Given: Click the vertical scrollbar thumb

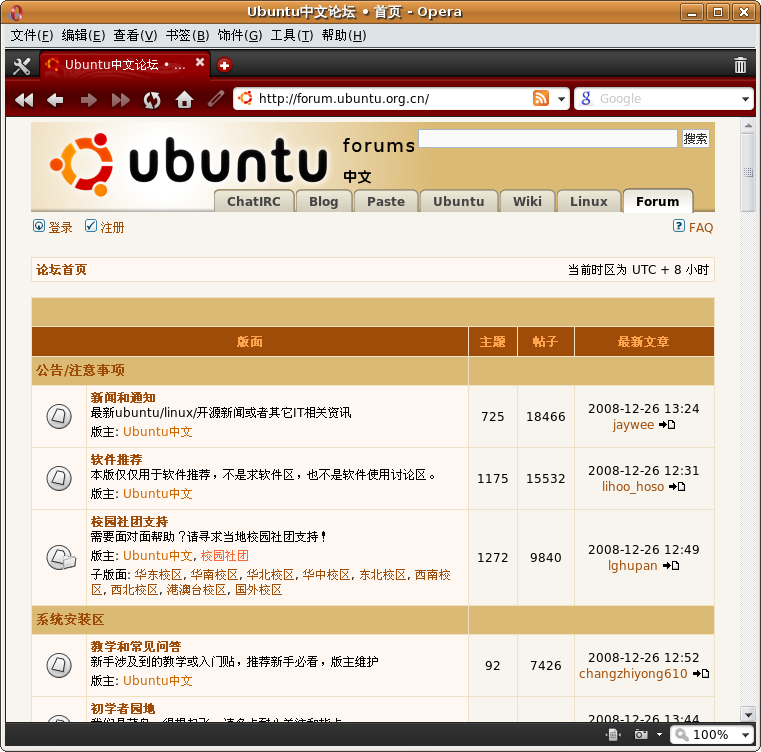Looking at the screenshot, I should tap(748, 172).
